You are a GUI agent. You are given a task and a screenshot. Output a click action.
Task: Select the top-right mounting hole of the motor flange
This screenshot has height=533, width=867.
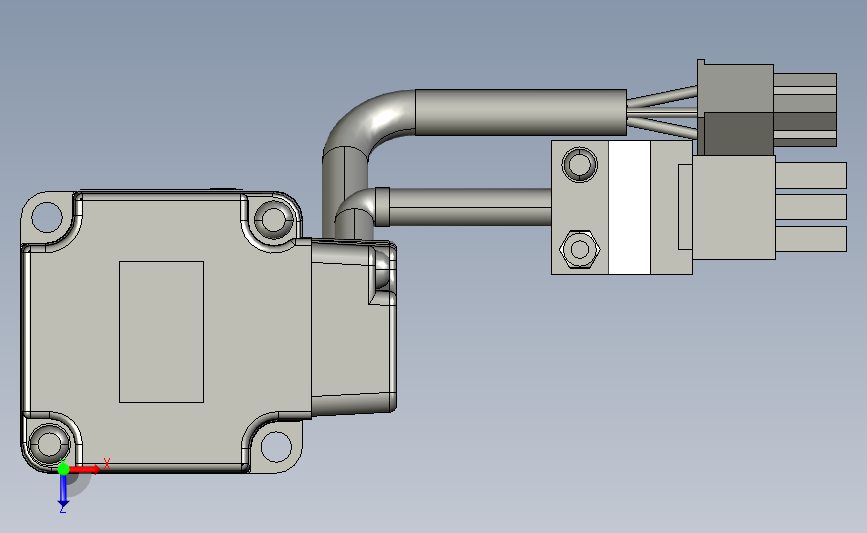pos(273,218)
